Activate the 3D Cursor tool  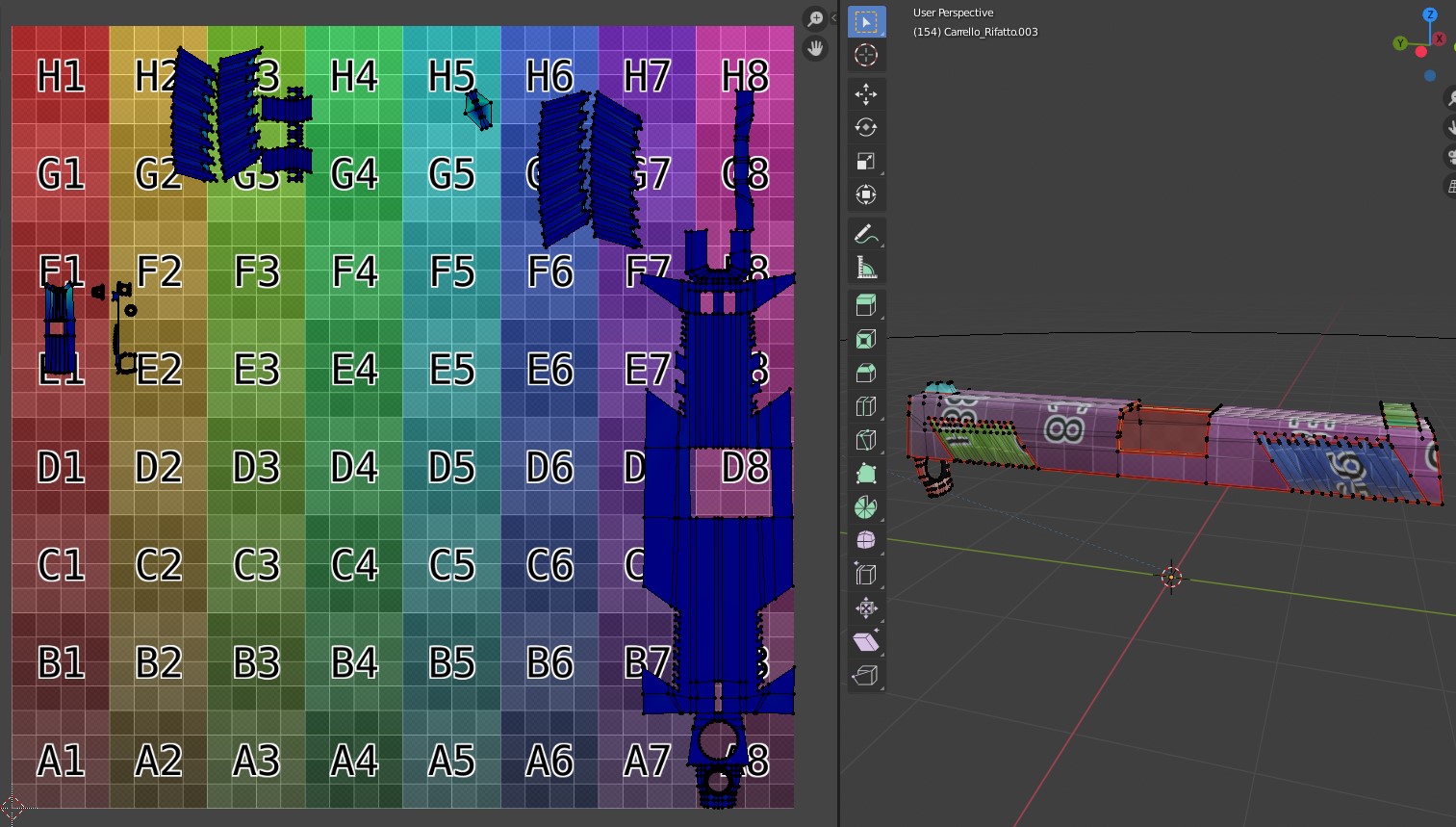click(866, 56)
